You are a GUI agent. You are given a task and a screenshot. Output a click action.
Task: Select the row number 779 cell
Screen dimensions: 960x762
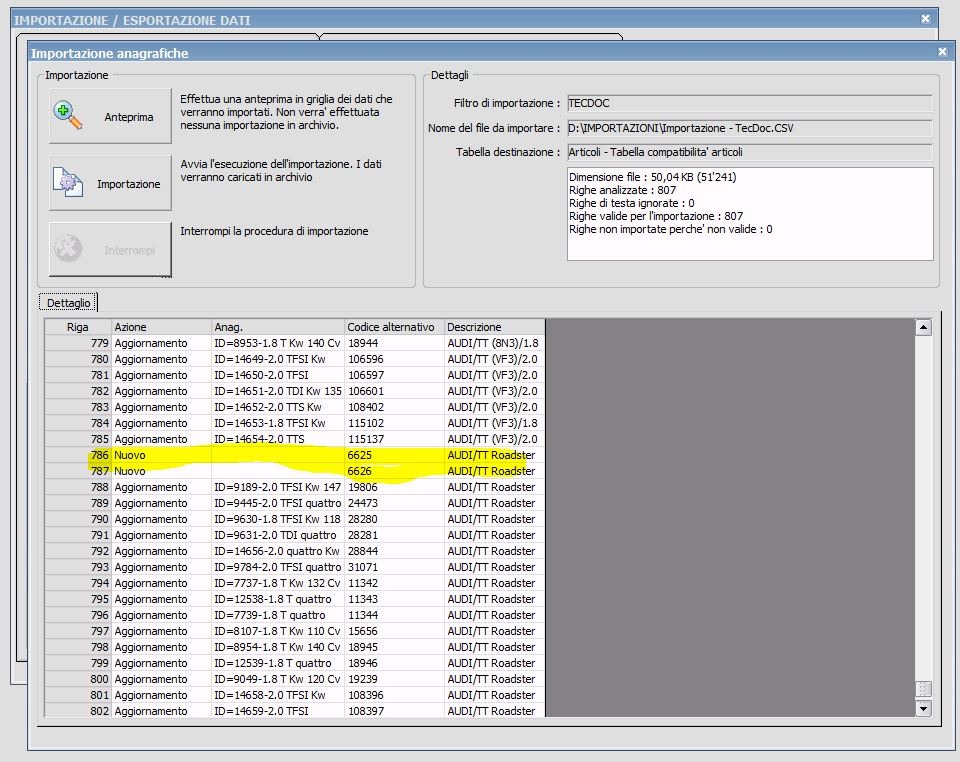tap(78, 343)
